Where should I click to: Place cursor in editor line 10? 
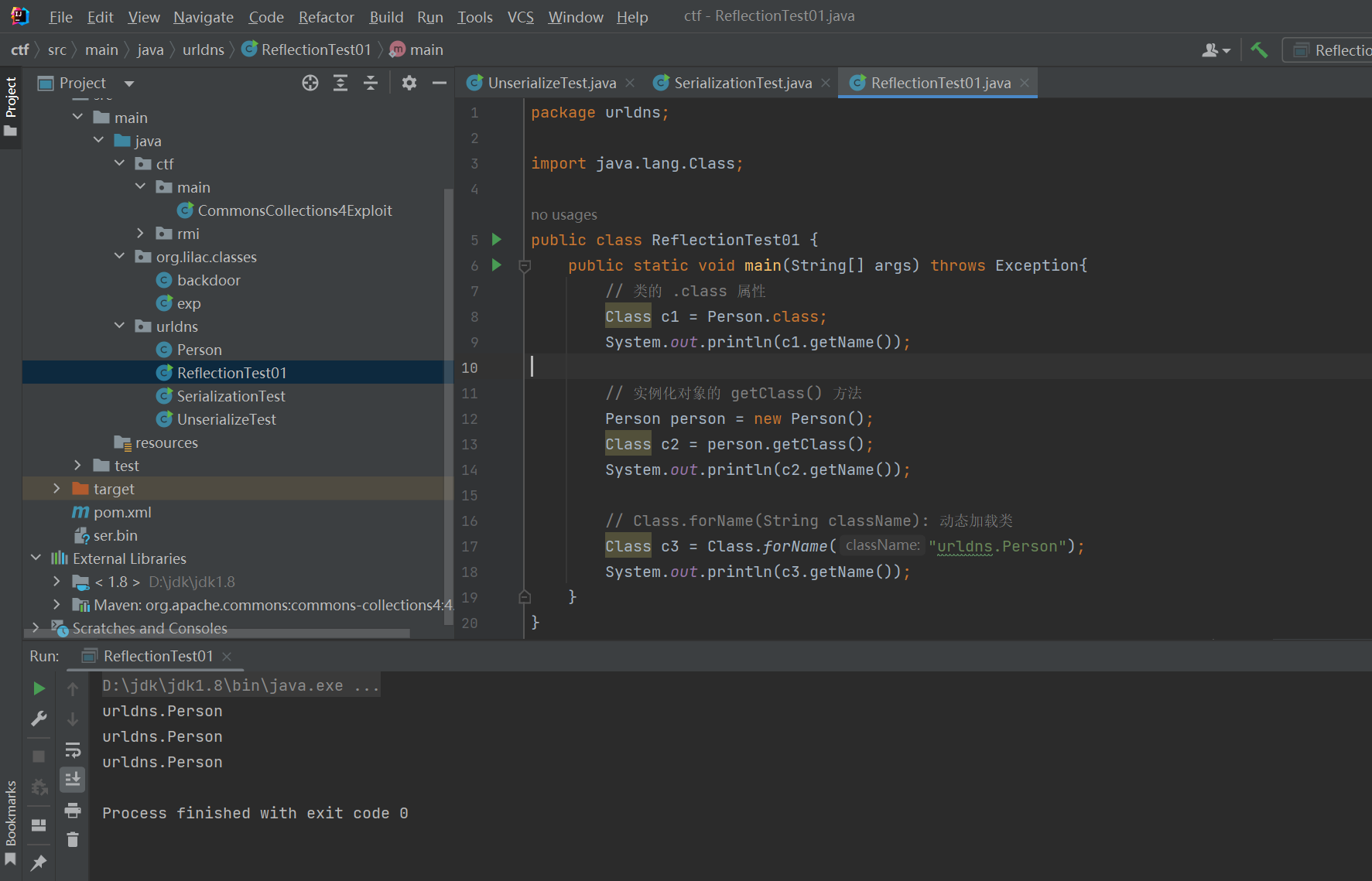pos(949,367)
